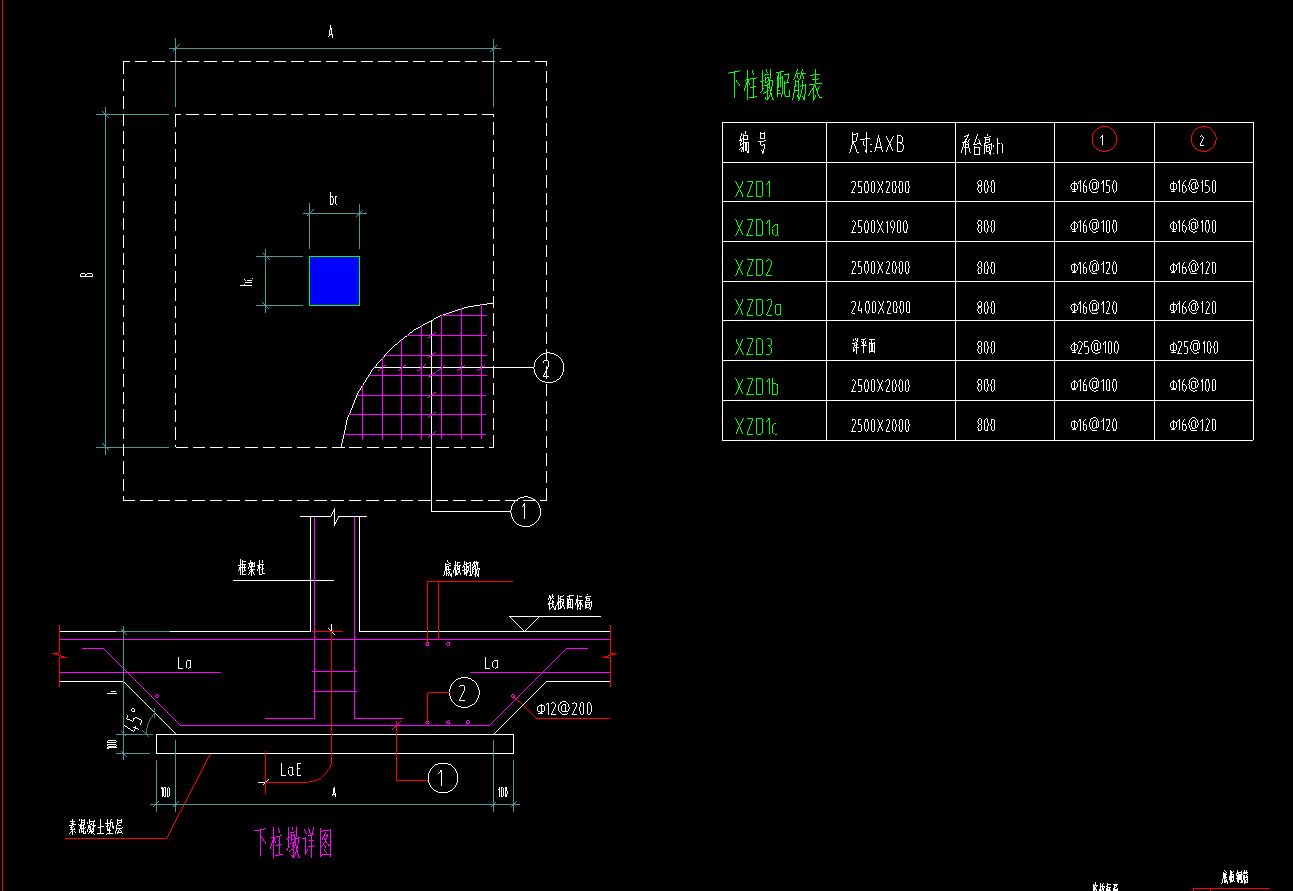Screen dimensions: 1293x891
Task: Click the A dimension label above plan view
Action: pos(330,33)
